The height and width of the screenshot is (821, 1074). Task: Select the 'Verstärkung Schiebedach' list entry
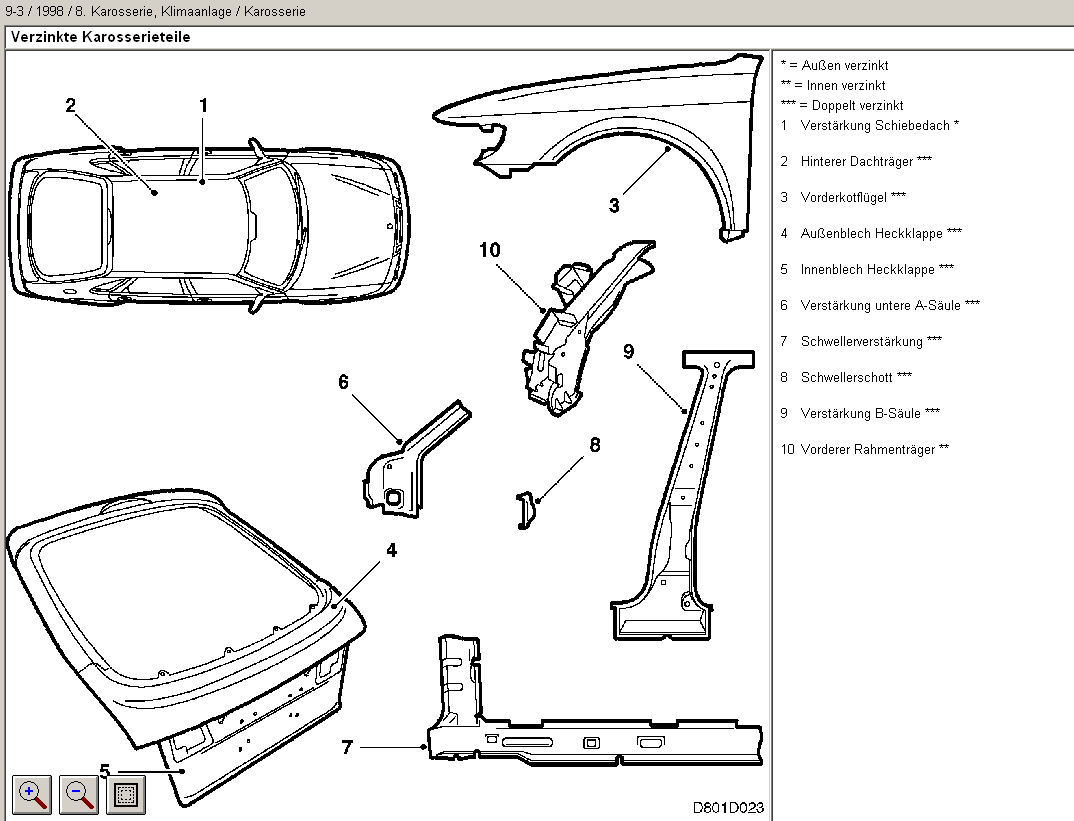(x=870, y=125)
